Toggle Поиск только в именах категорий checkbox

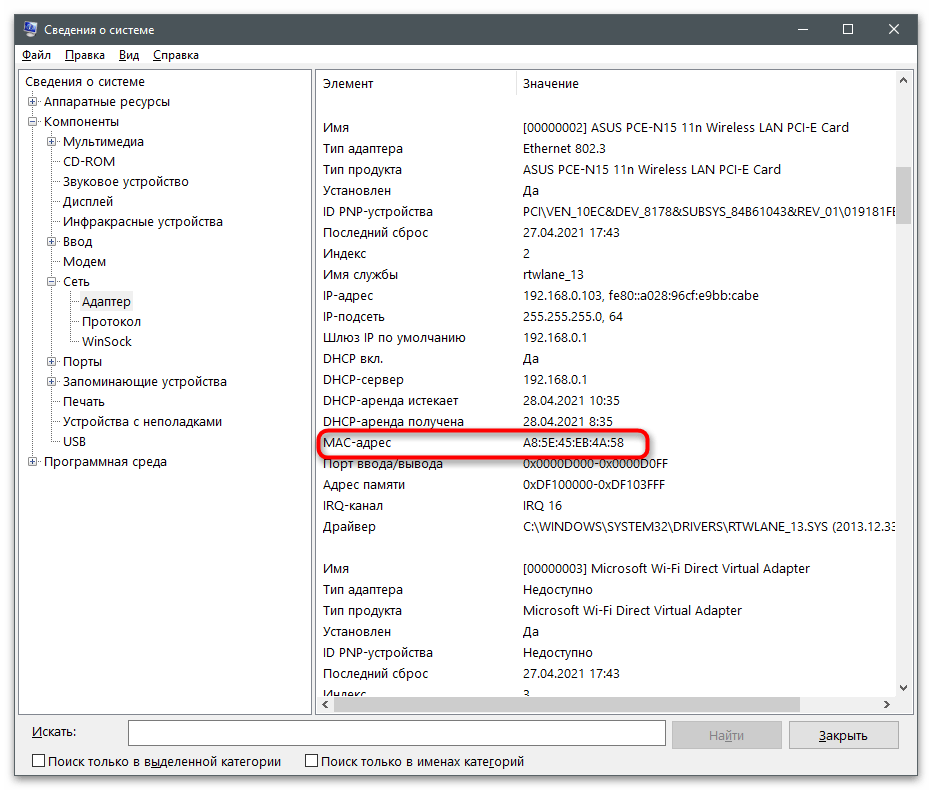[311, 761]
